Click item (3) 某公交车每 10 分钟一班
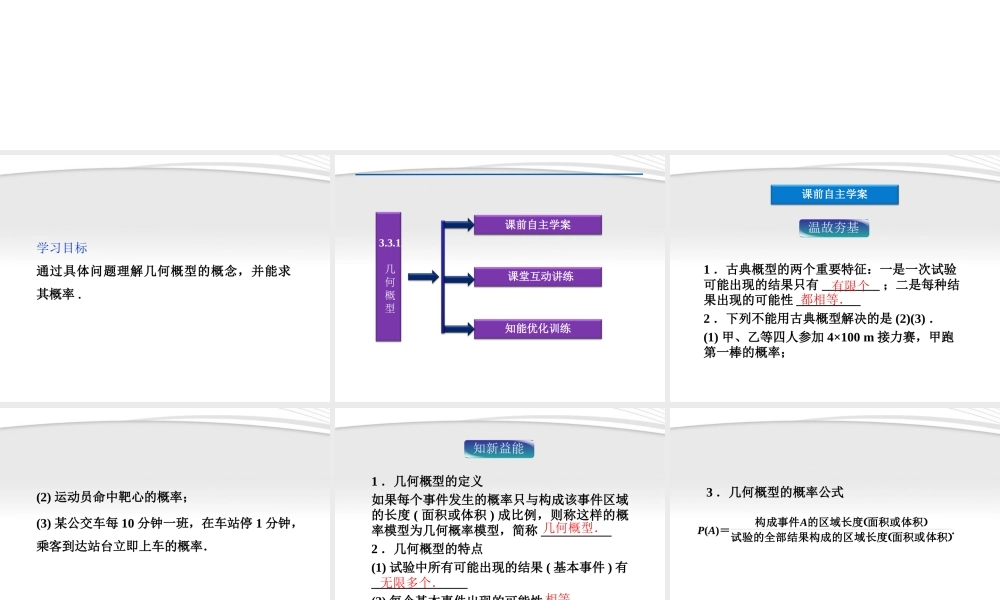Viewport: 1000px width, 600px height. pyautogui.click(x=166, y=523)
